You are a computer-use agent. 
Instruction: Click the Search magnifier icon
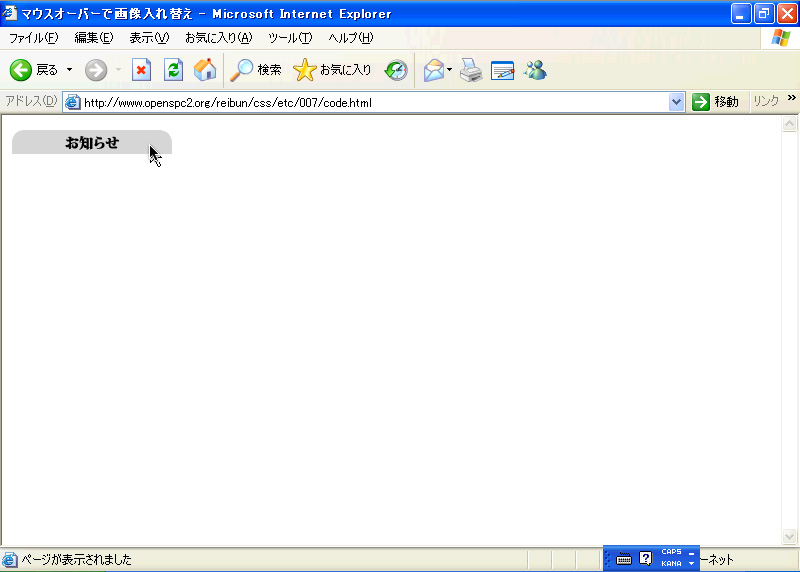pyautogui.click(x=241, y=70)
